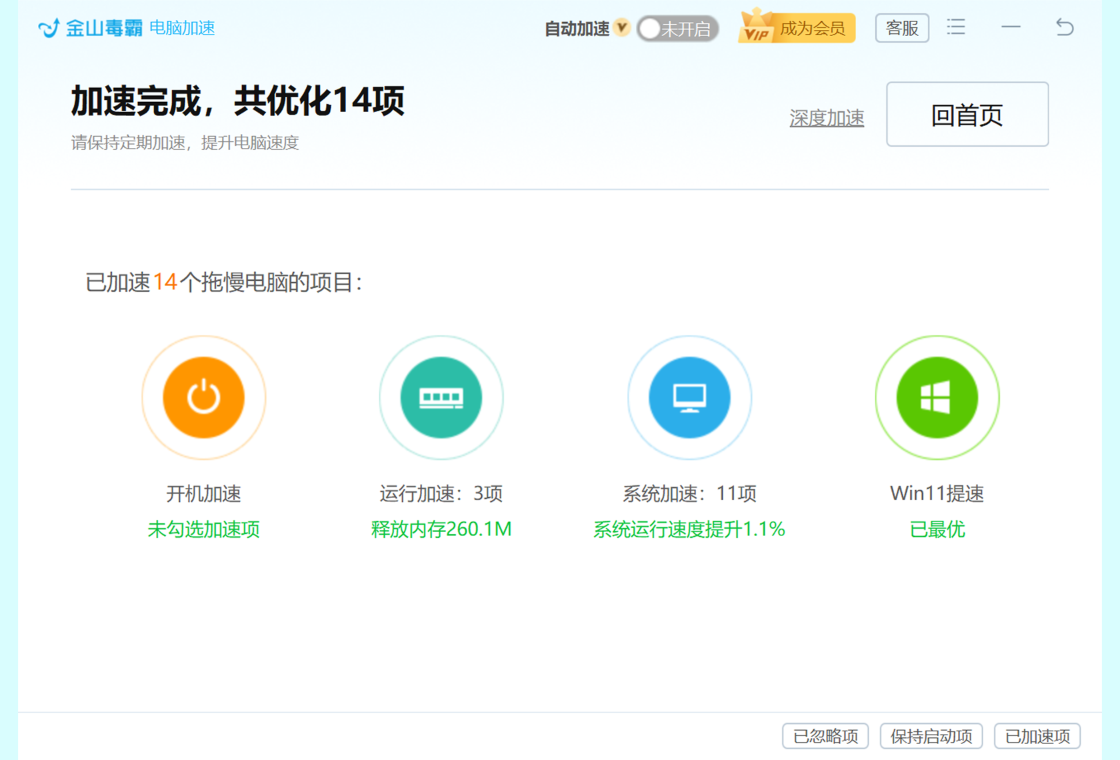Click the 金山毒霸 logo icon
Screen dimensions: 1120x760
pos(48,28)
